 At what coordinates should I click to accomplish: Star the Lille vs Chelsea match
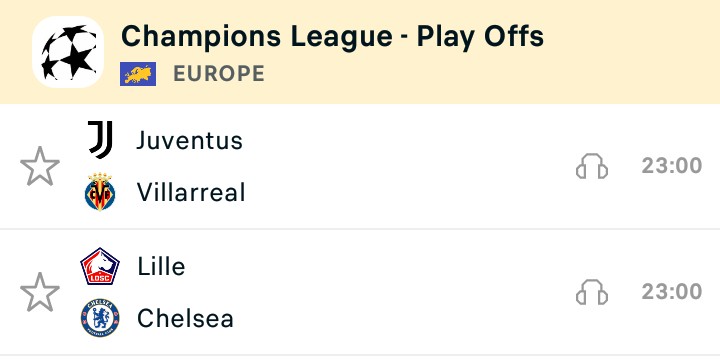pyautogui.click(x=40, y=292)
